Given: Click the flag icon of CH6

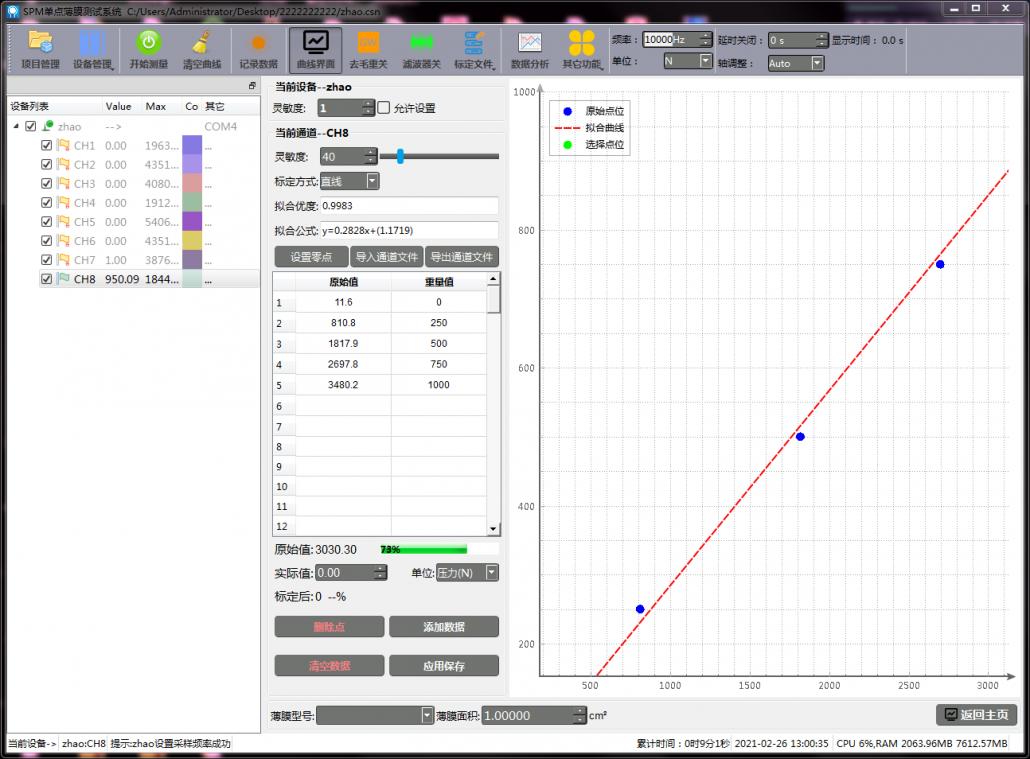Looking at the screenshot, I should coord(63,241).
